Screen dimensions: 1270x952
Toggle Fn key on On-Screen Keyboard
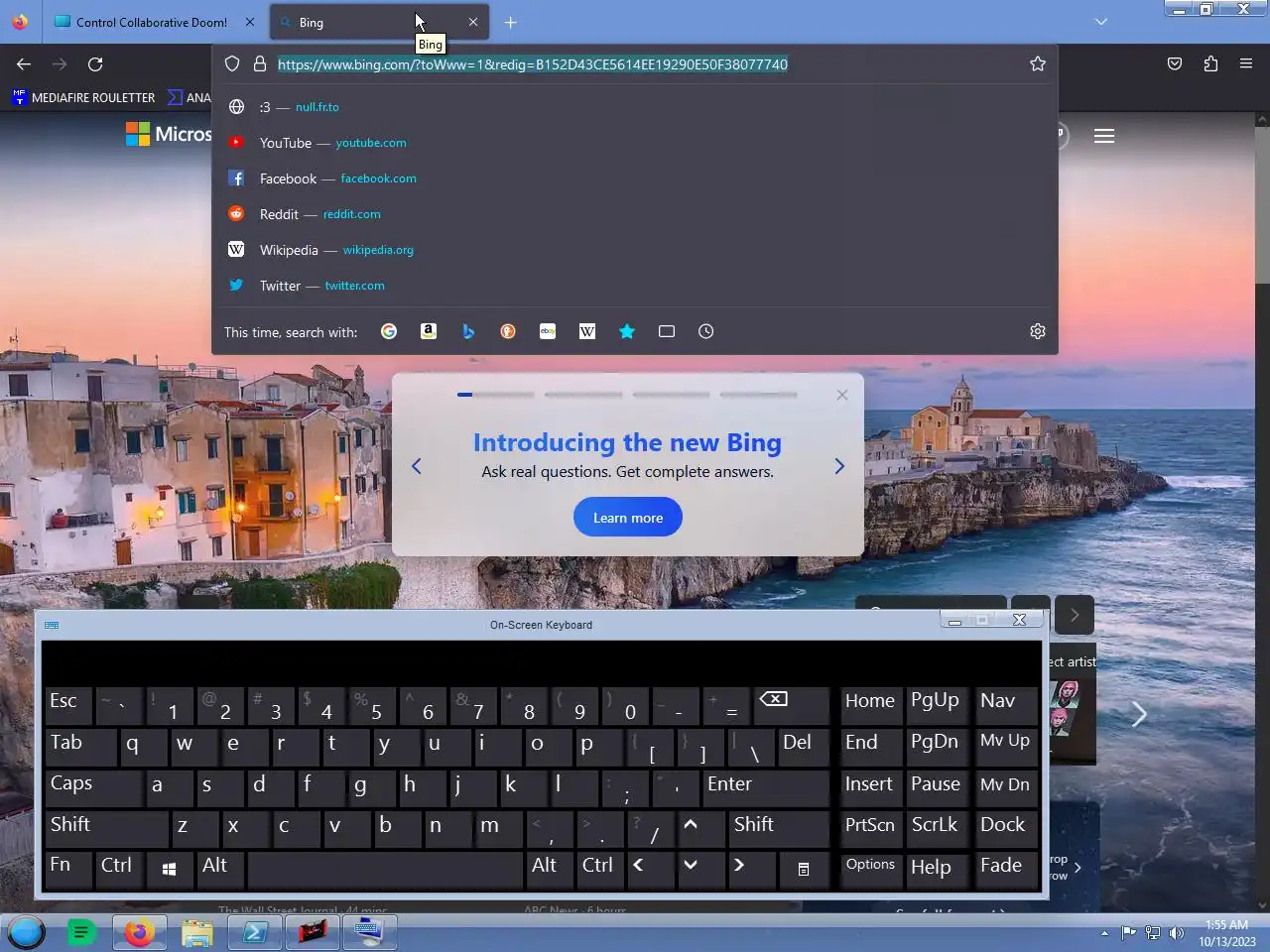tap(68, 869)
